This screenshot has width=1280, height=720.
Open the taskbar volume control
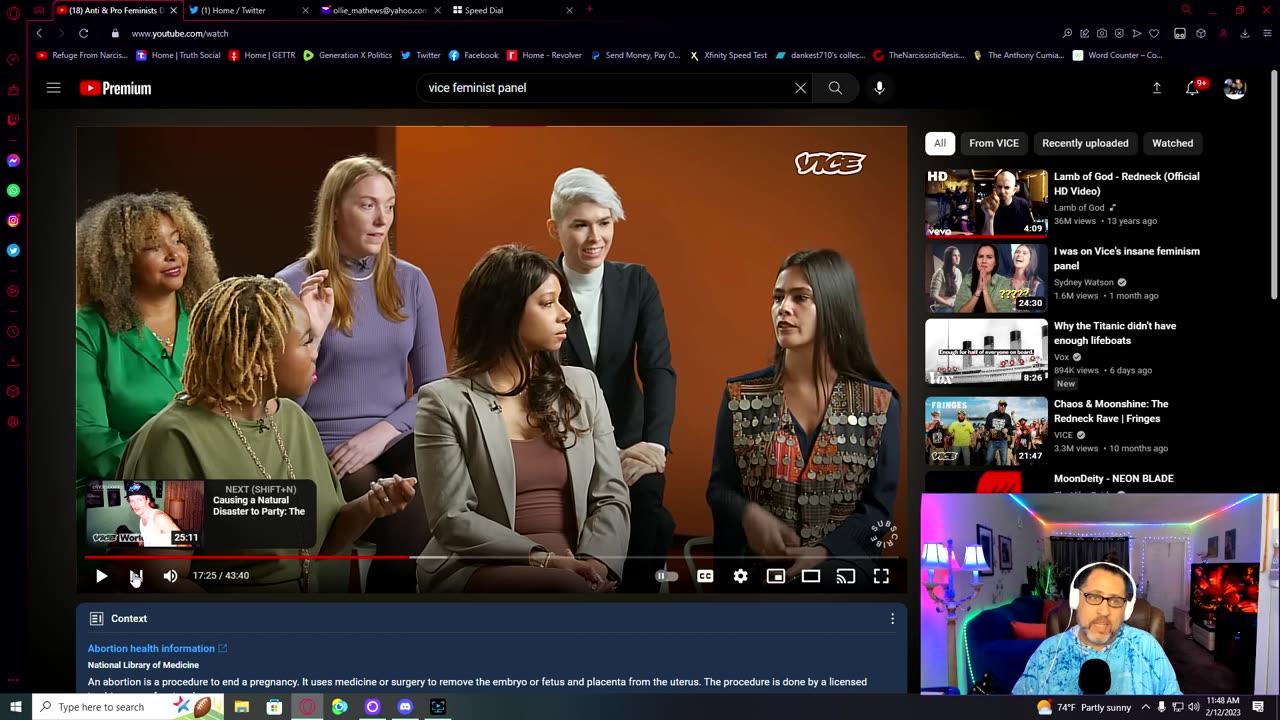[1194, 707]
